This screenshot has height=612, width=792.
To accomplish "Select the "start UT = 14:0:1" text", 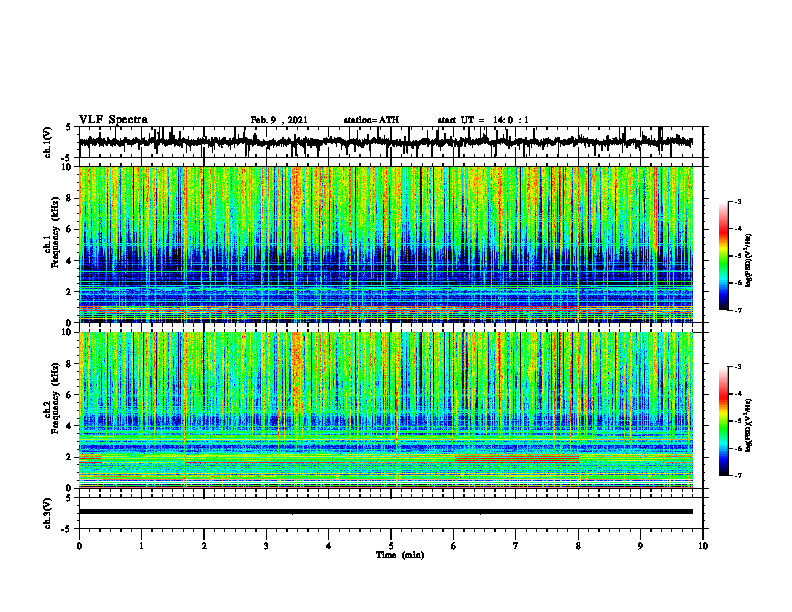I will click(483, 120).
